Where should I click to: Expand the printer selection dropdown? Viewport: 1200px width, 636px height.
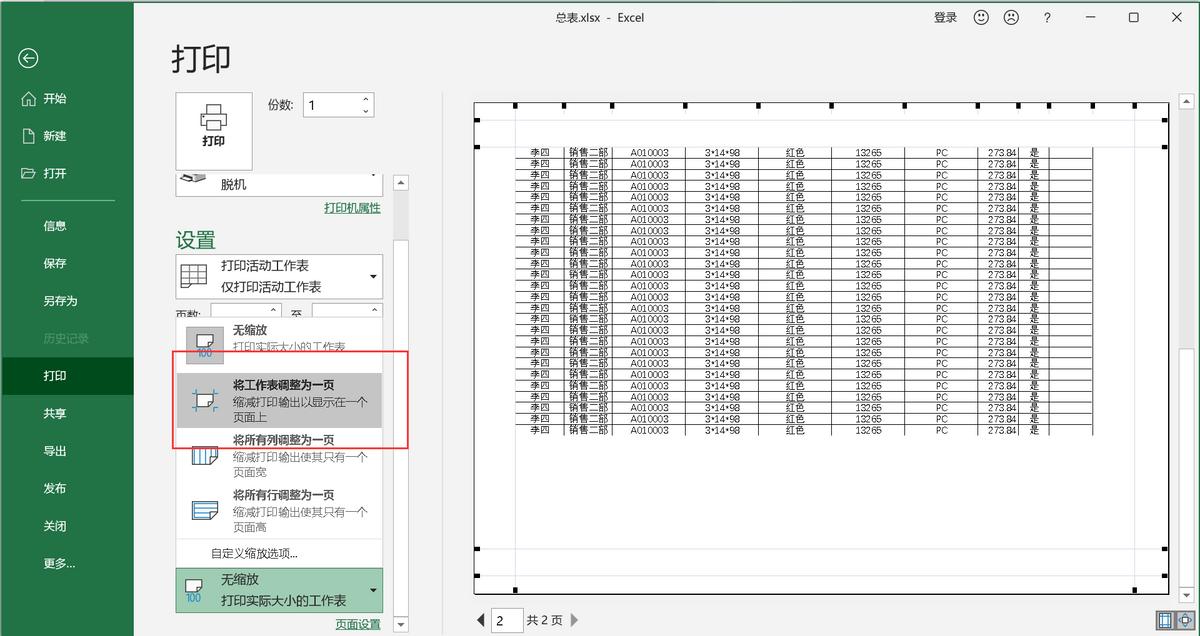tap(279, 184)
